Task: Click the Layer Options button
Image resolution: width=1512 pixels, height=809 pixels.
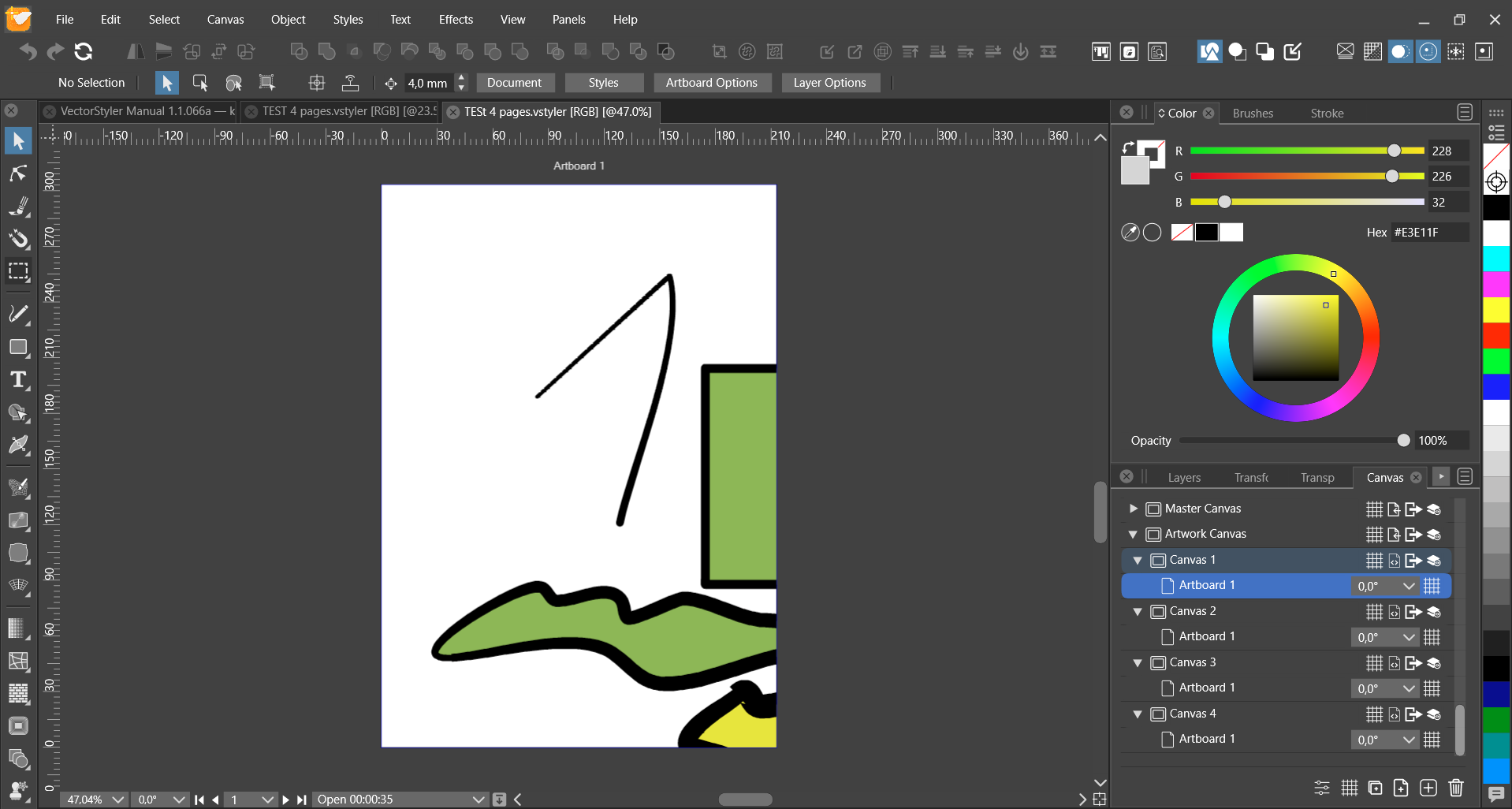Action: point(829,83)
